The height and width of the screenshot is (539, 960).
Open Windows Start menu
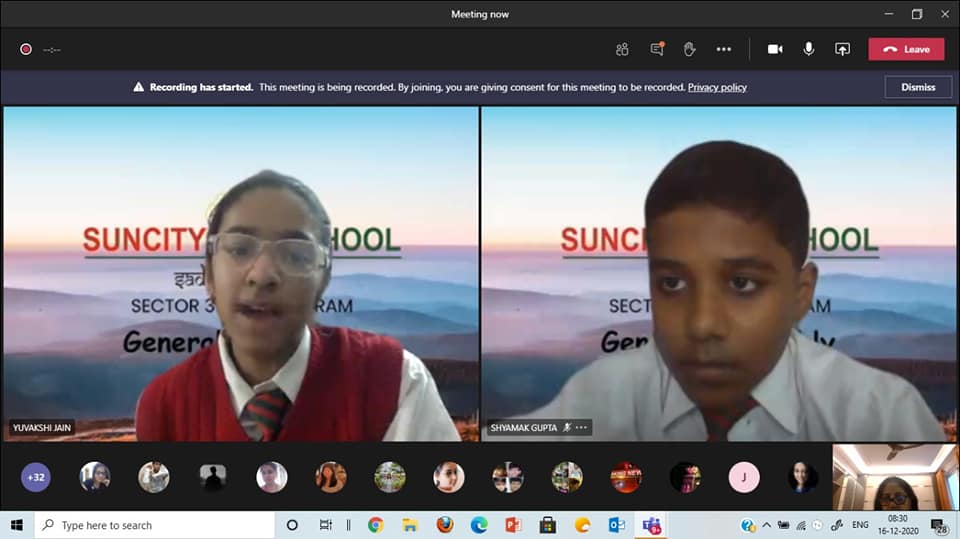point(17,525)
